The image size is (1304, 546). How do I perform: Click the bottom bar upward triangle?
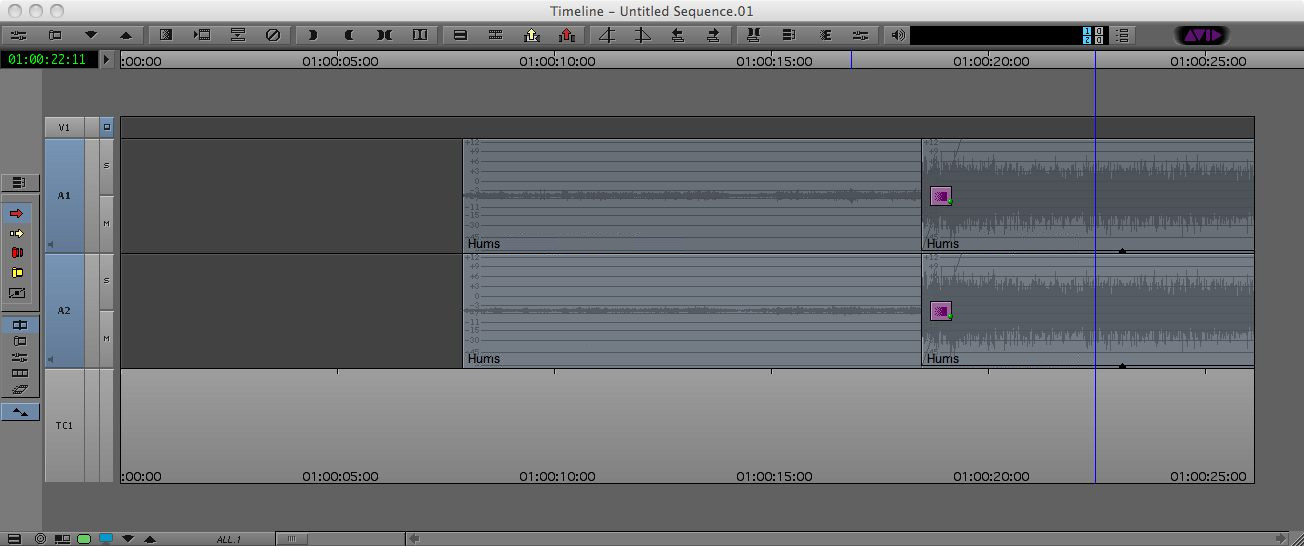(150, 539)
